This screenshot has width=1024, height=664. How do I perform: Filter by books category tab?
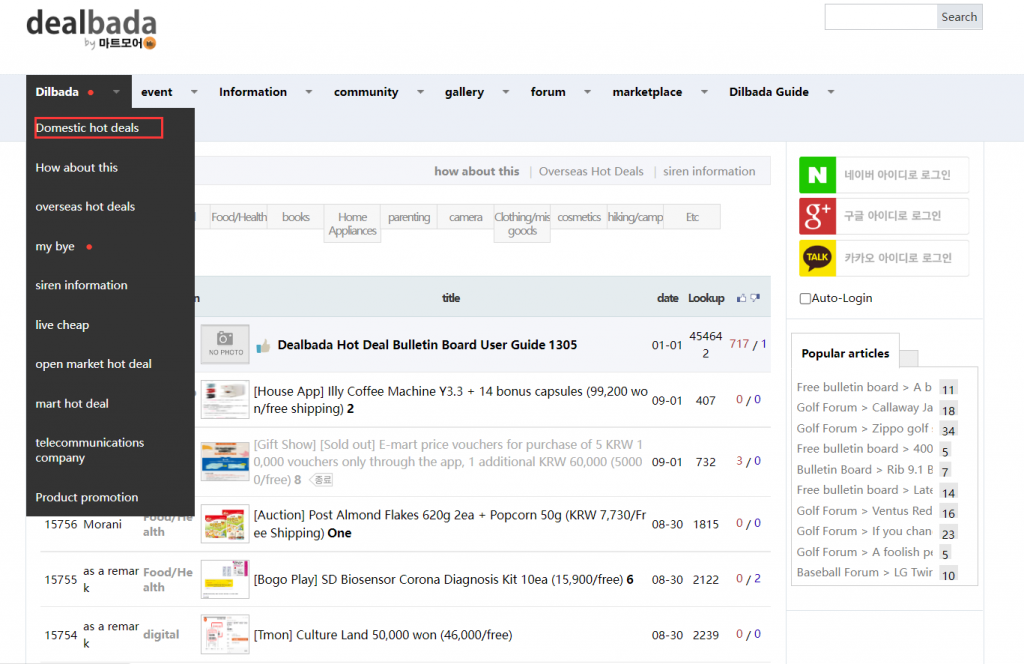click(296, 217)
